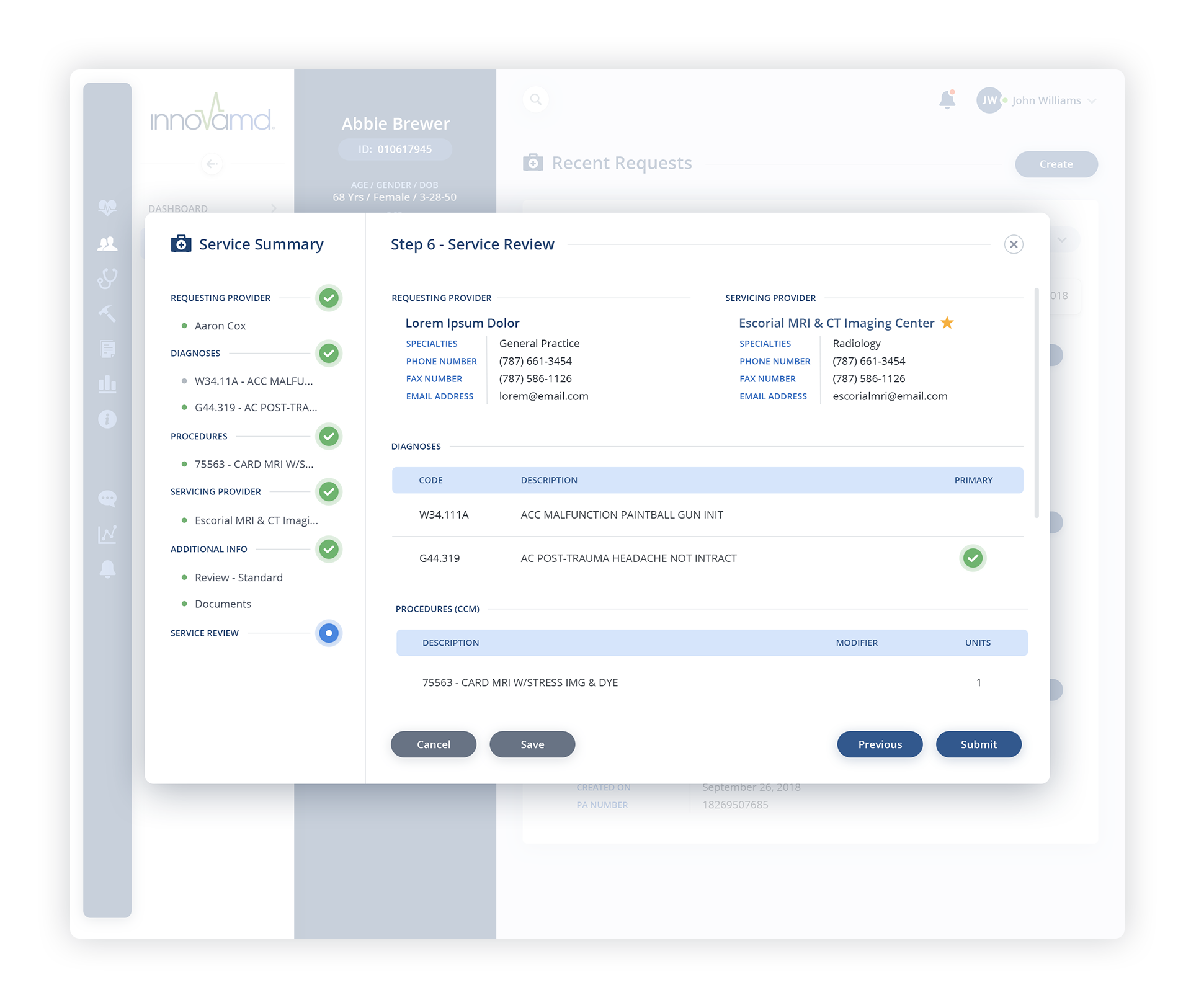
Task: Open the chat bubble icon in sidebar
Action: 107,499
